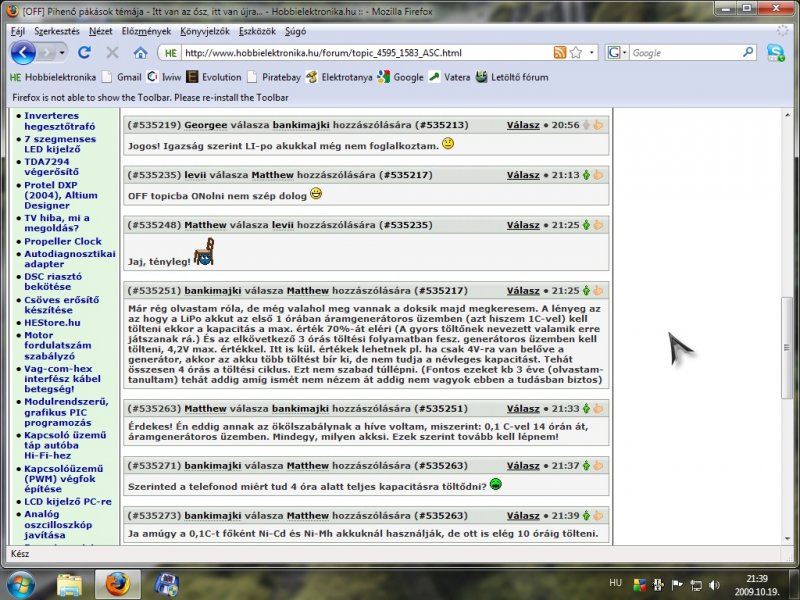
Task: Open the Nézet menu
Action: (101, 31)
